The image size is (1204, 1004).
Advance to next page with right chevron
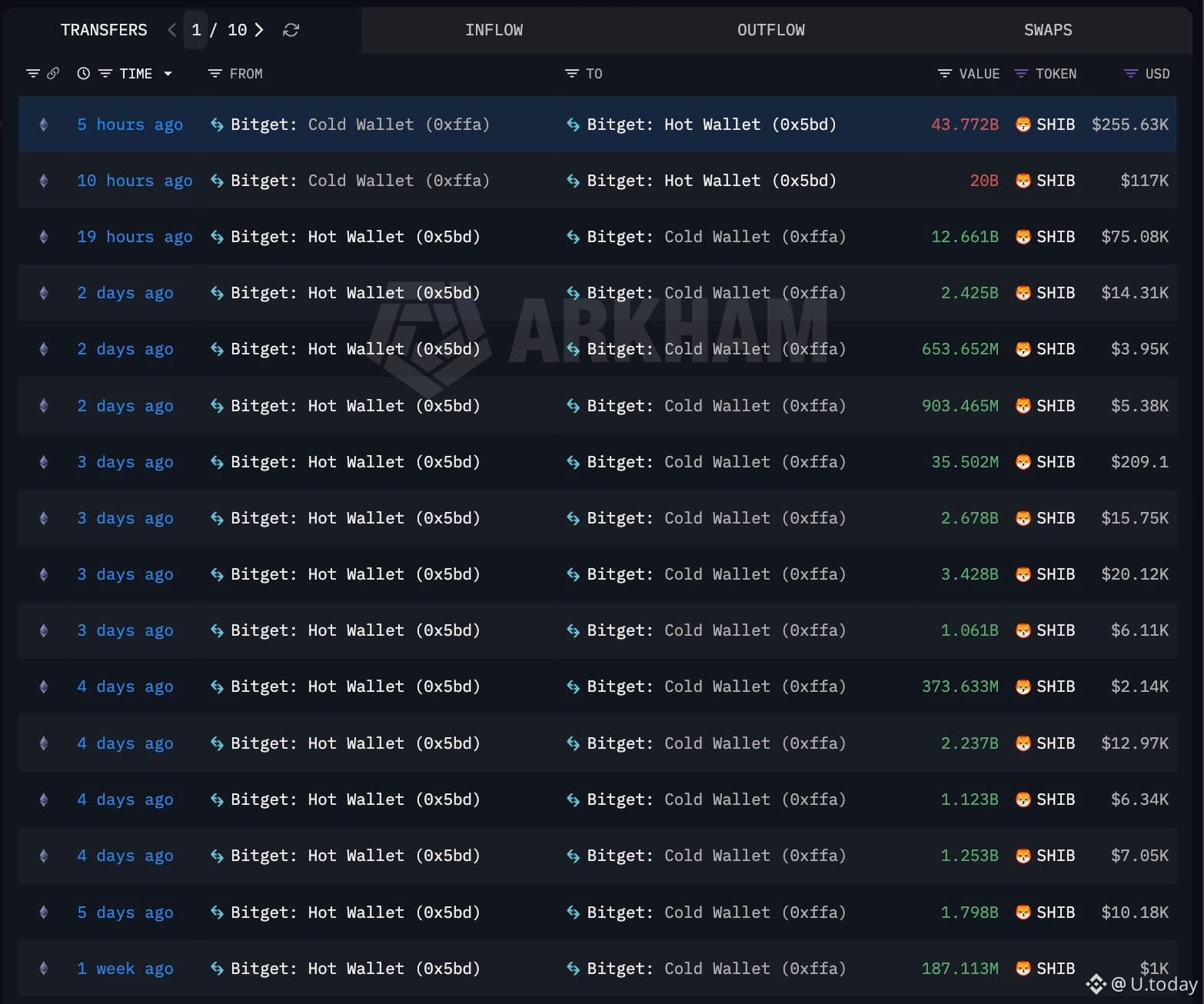tap(259, 30)
